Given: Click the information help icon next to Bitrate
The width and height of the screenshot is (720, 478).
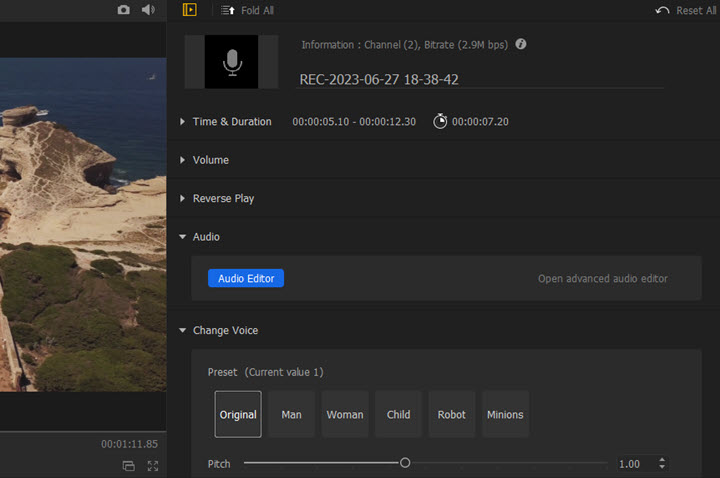Looking at the screenshot, I should 521,44.
